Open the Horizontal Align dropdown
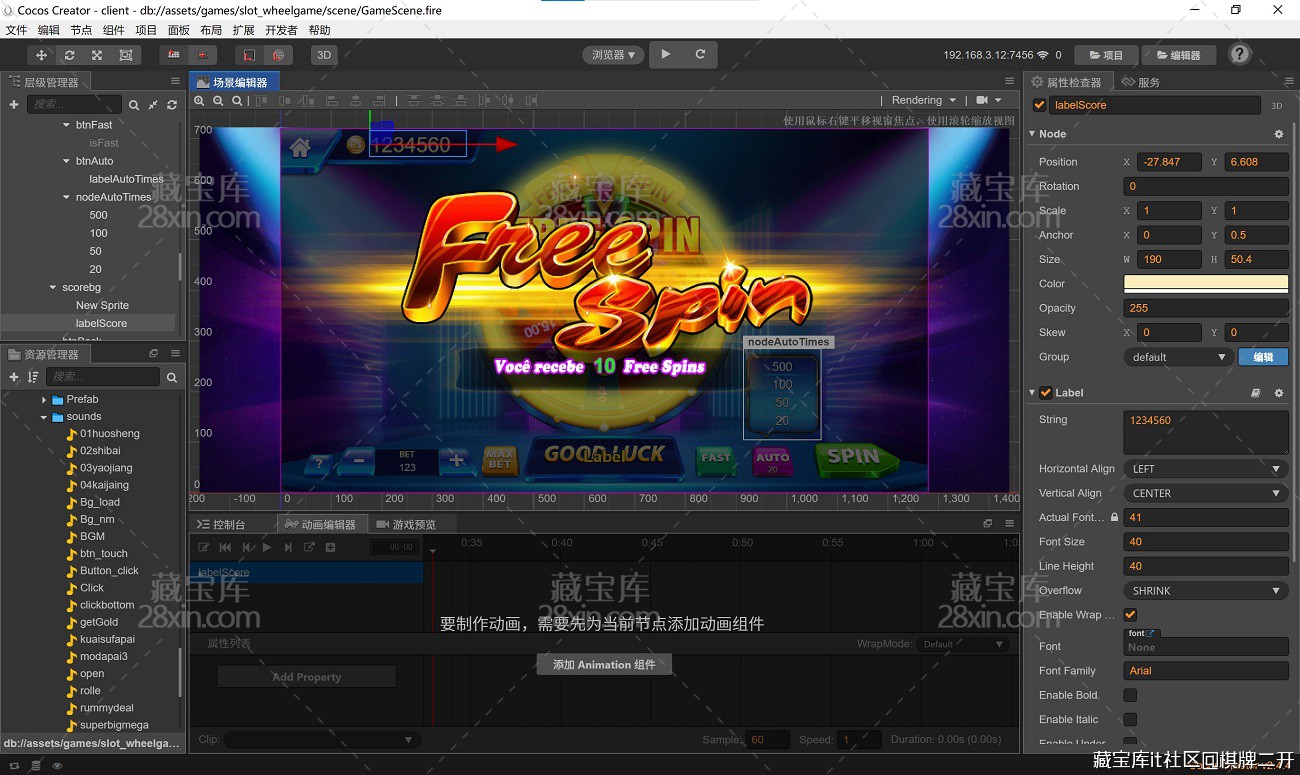Viewport: 1300px width, 775px height. coord(1205,469)
